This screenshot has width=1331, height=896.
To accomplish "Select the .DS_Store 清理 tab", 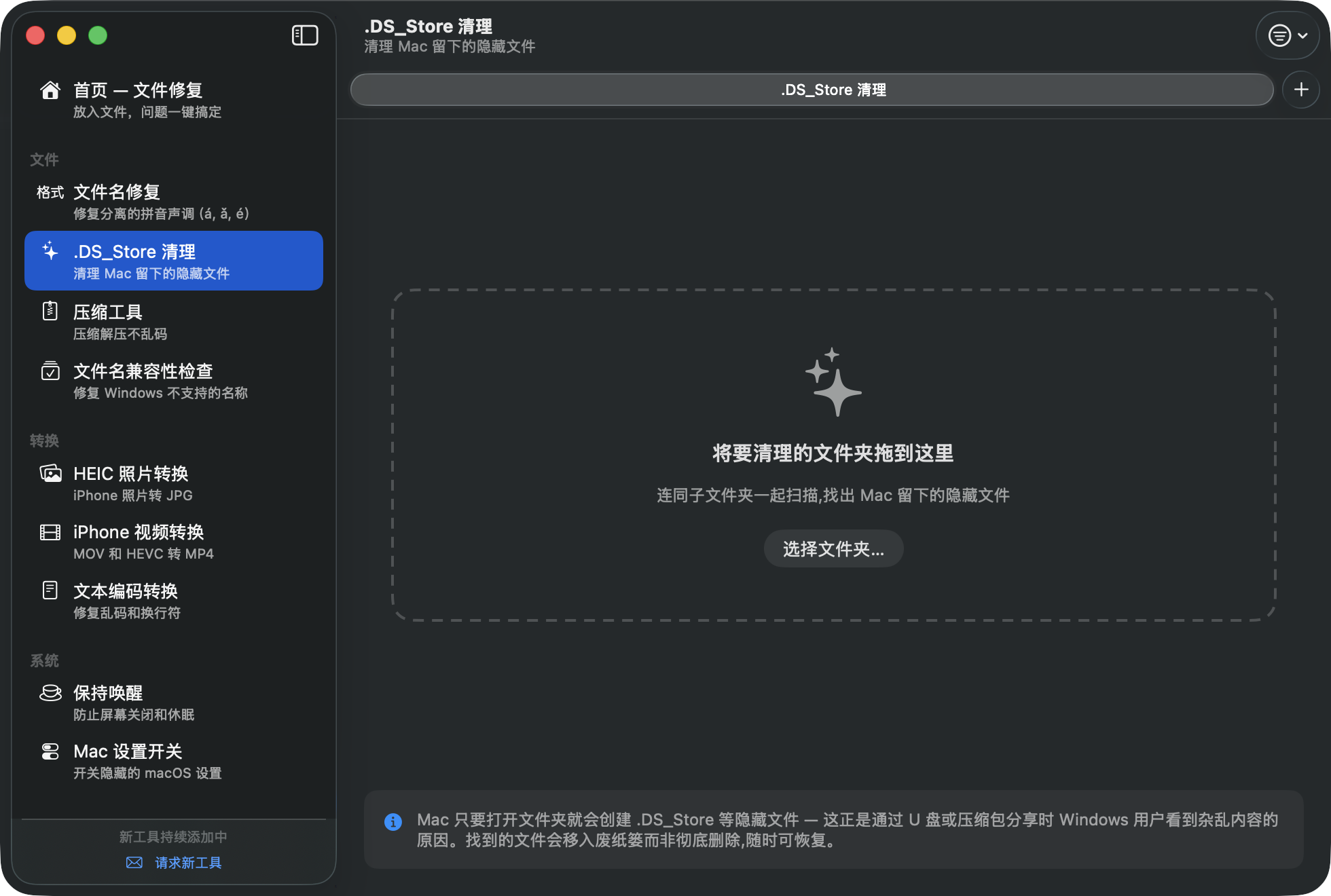I will (x=812, y=90).
